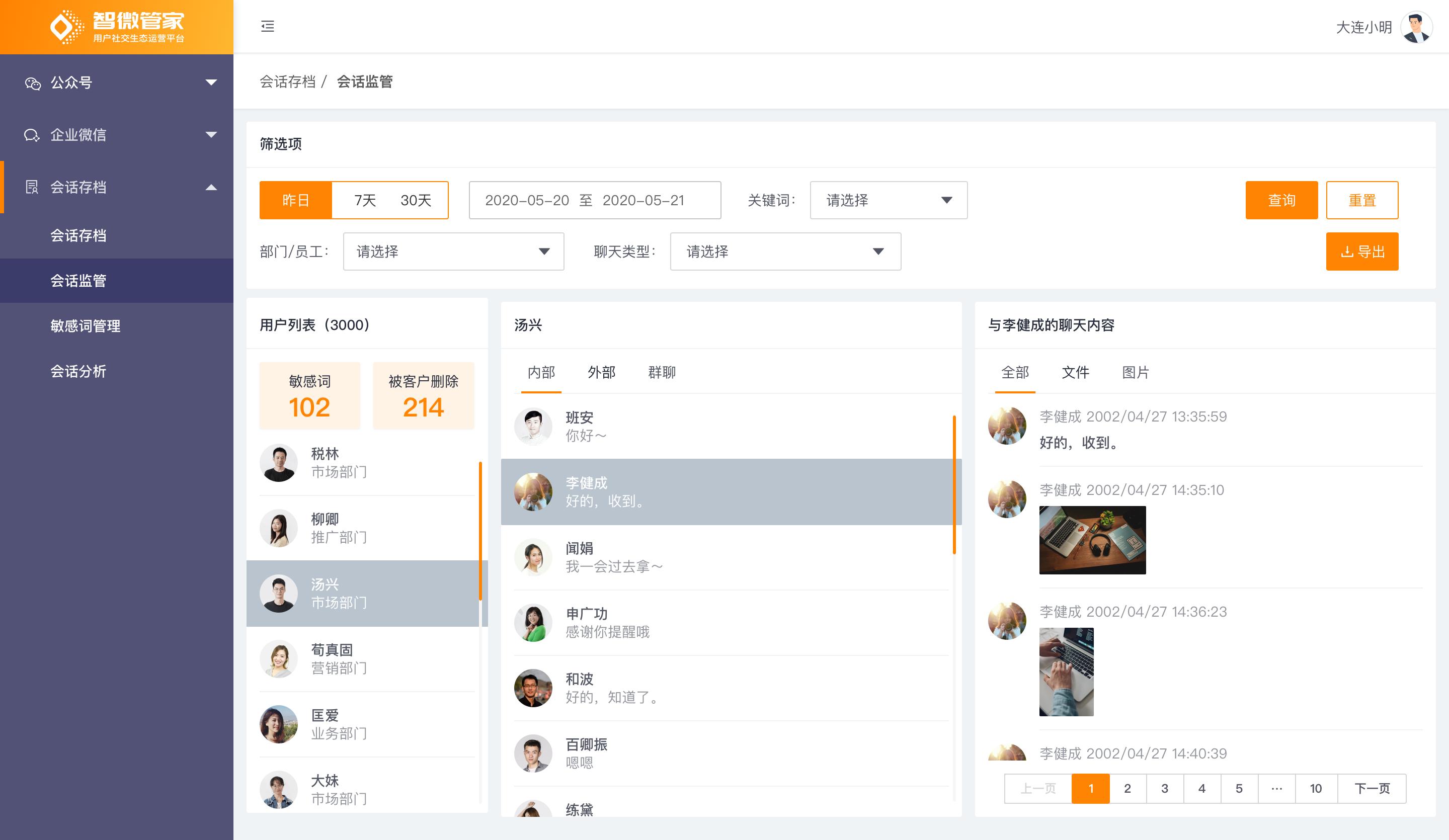
Task: Click 大连小明 profile avatar at top right
Action: coord(1416,27)
